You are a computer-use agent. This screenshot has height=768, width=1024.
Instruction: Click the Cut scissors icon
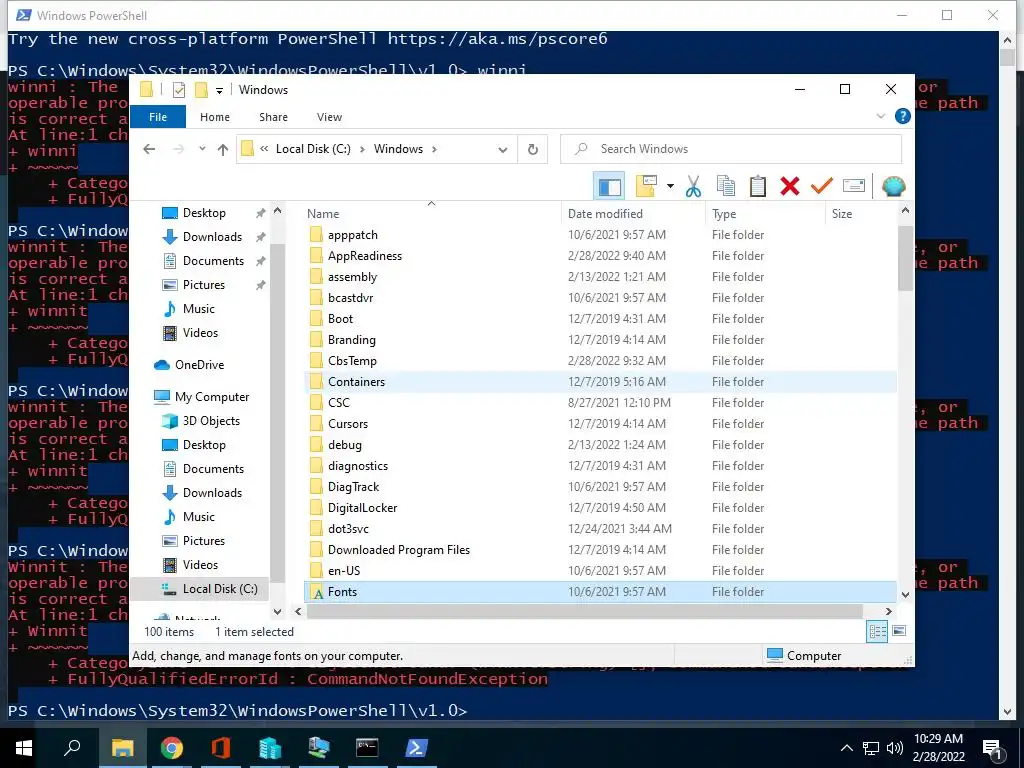pyautogui.click(x=693, y=187)
